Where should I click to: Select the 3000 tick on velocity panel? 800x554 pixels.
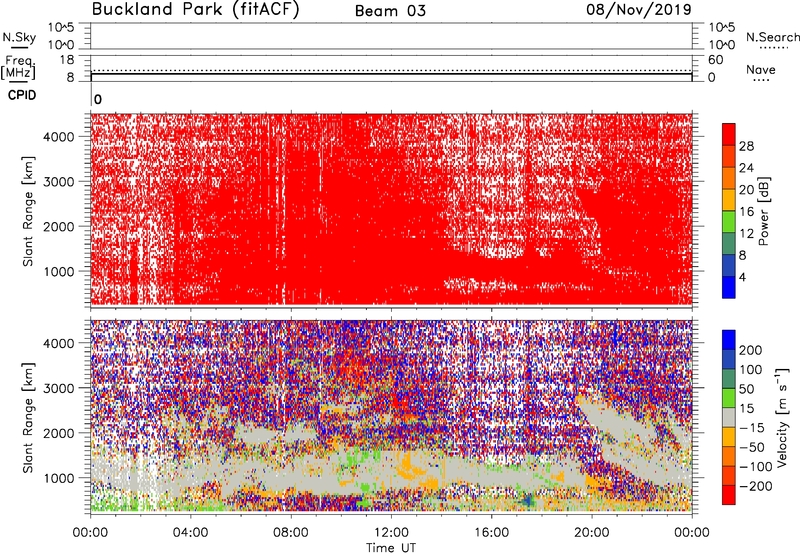tap(59, 388)
